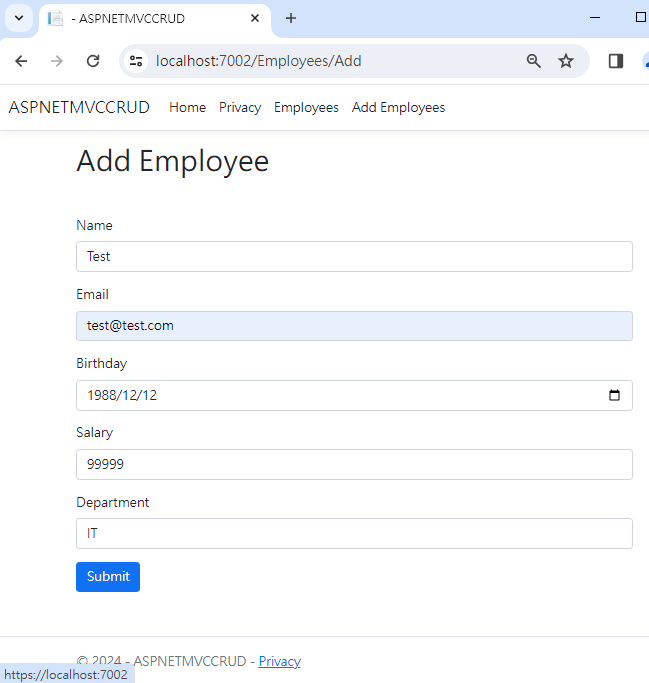Image resolution: width=649 pixels, height=683 pixels.
Task: Open Add Employees nav link
Action: coord(398,107)
